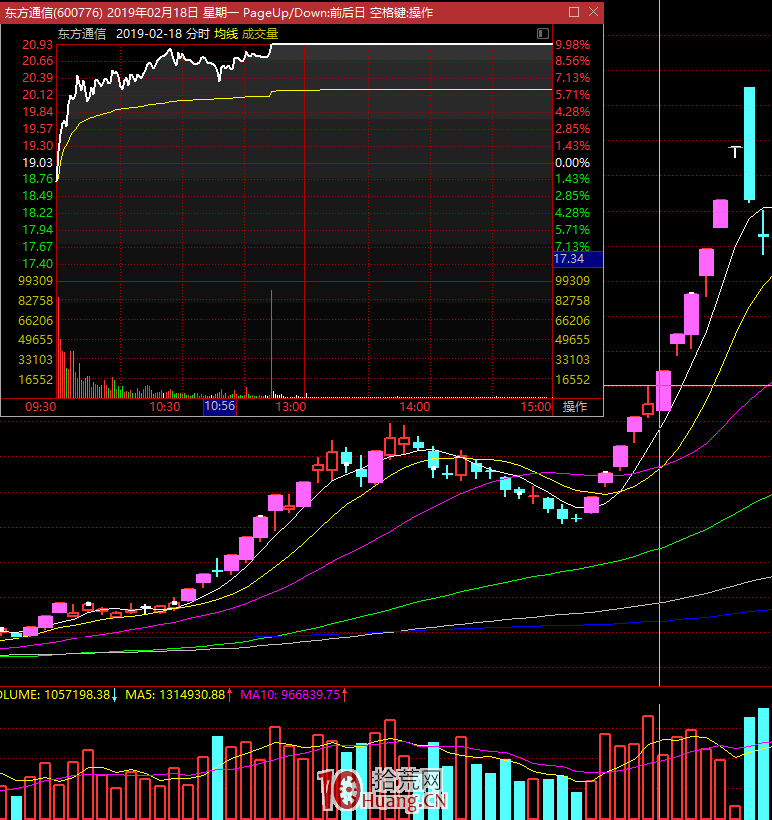This screenshot has width=772, height=820.
Task: Click the 8.56% percentage label
Action: [x=573, y=61]
